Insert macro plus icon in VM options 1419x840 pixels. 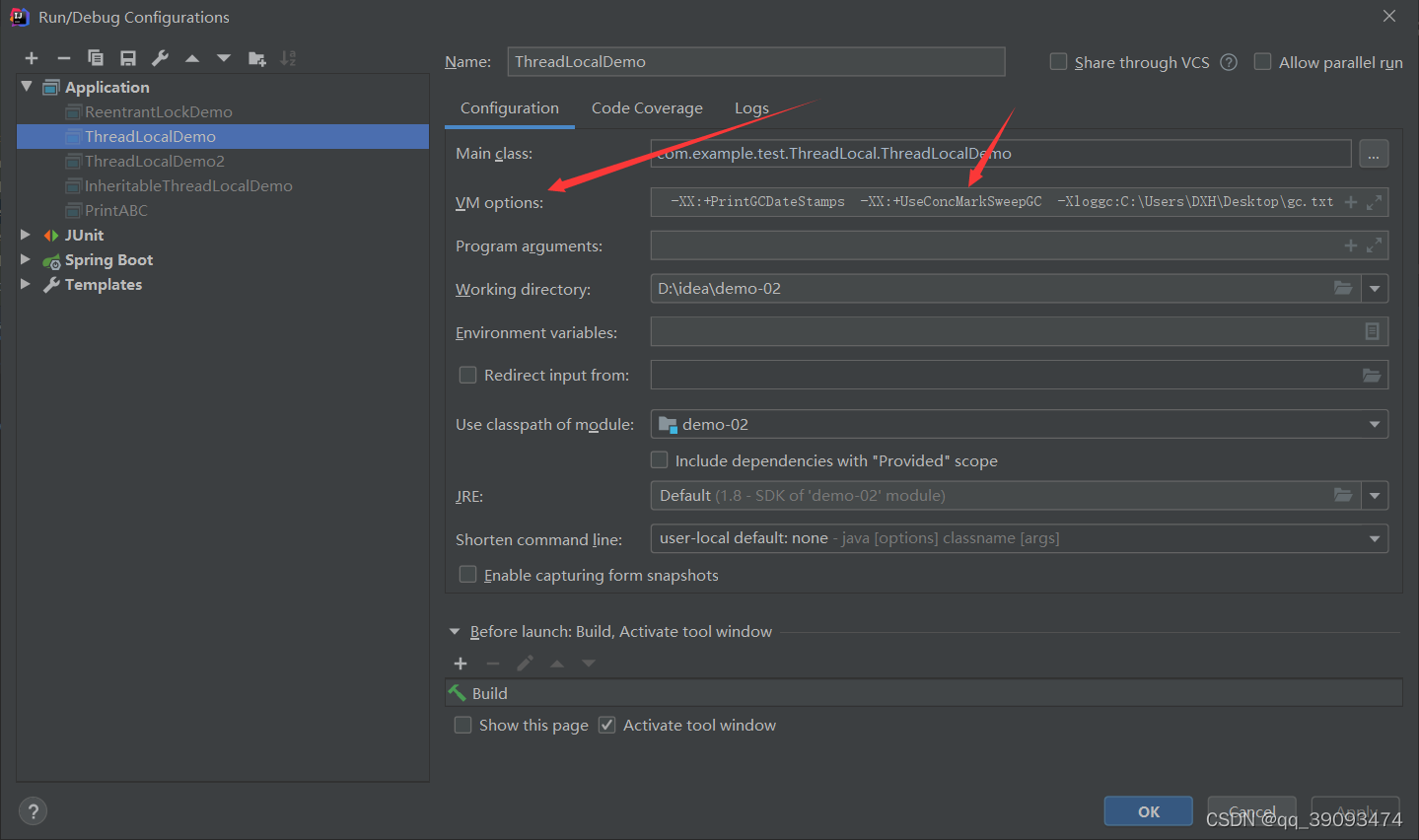click(x=1351, y=202)
